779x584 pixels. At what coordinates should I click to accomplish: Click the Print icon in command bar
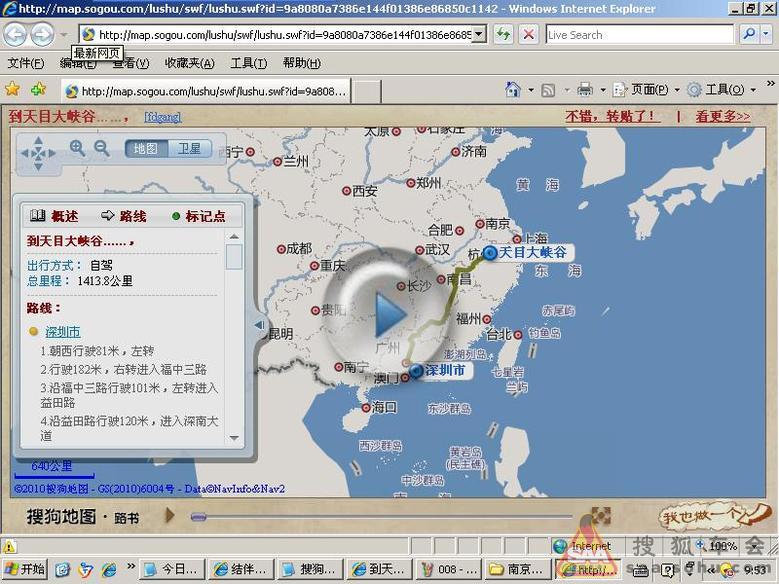coord(585,90)
